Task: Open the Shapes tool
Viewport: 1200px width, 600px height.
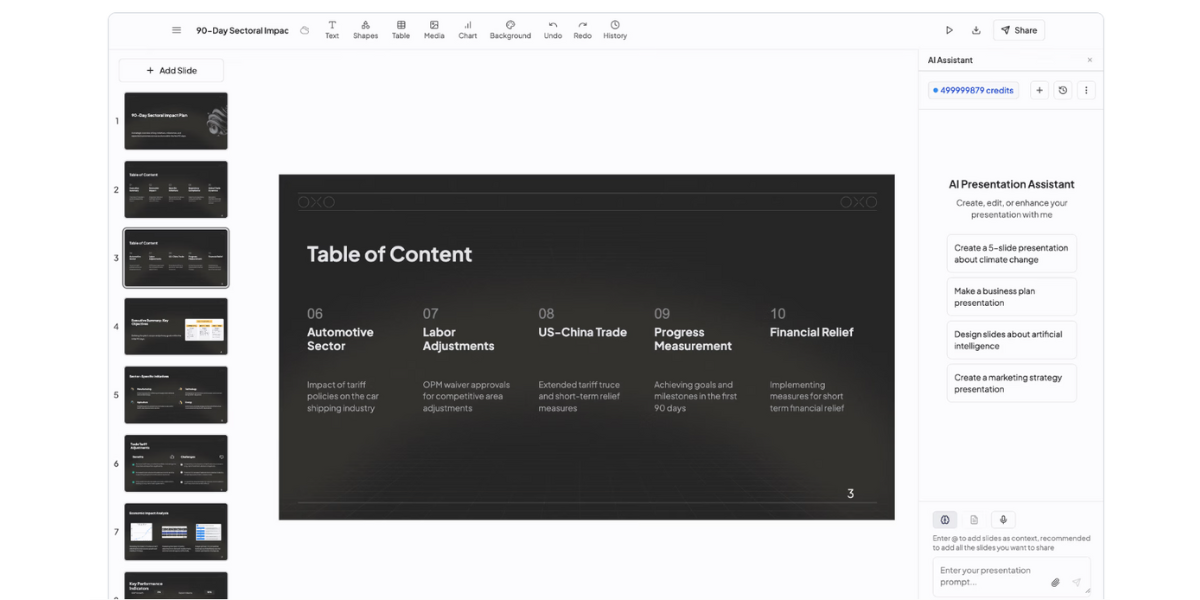Action: [x=365, y=28]
